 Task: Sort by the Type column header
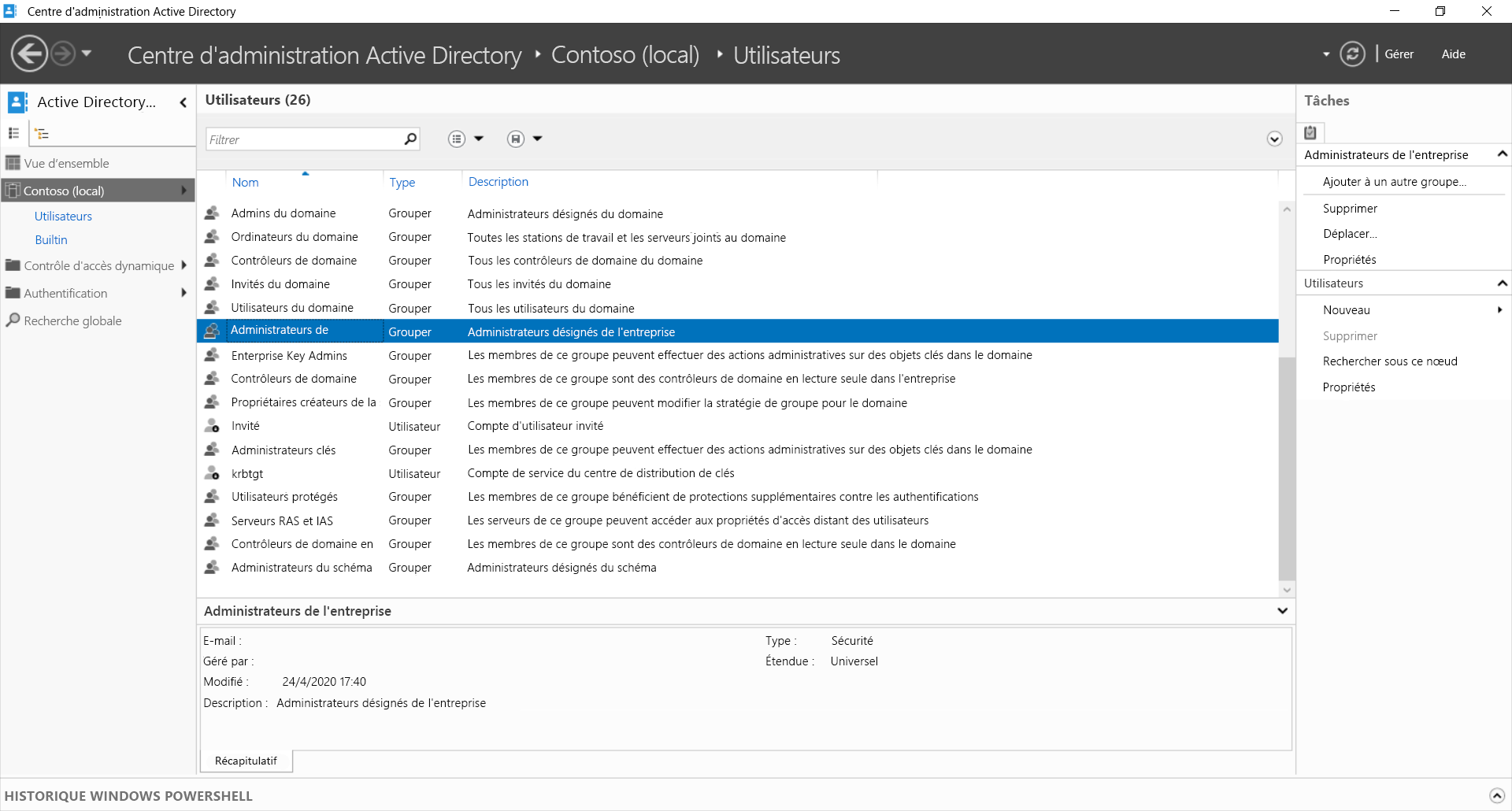pyautogui.click(x=402, y=183)
